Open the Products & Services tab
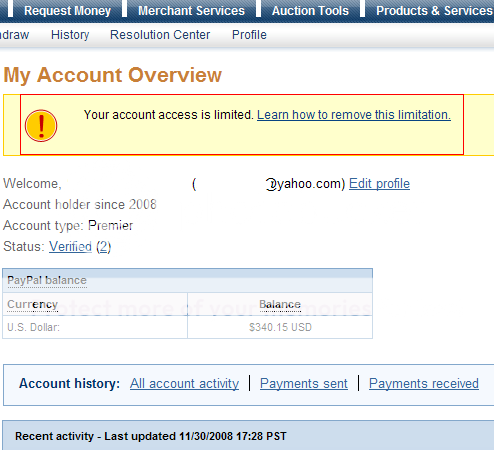494x450 pixels. click(x=434, y=11)
